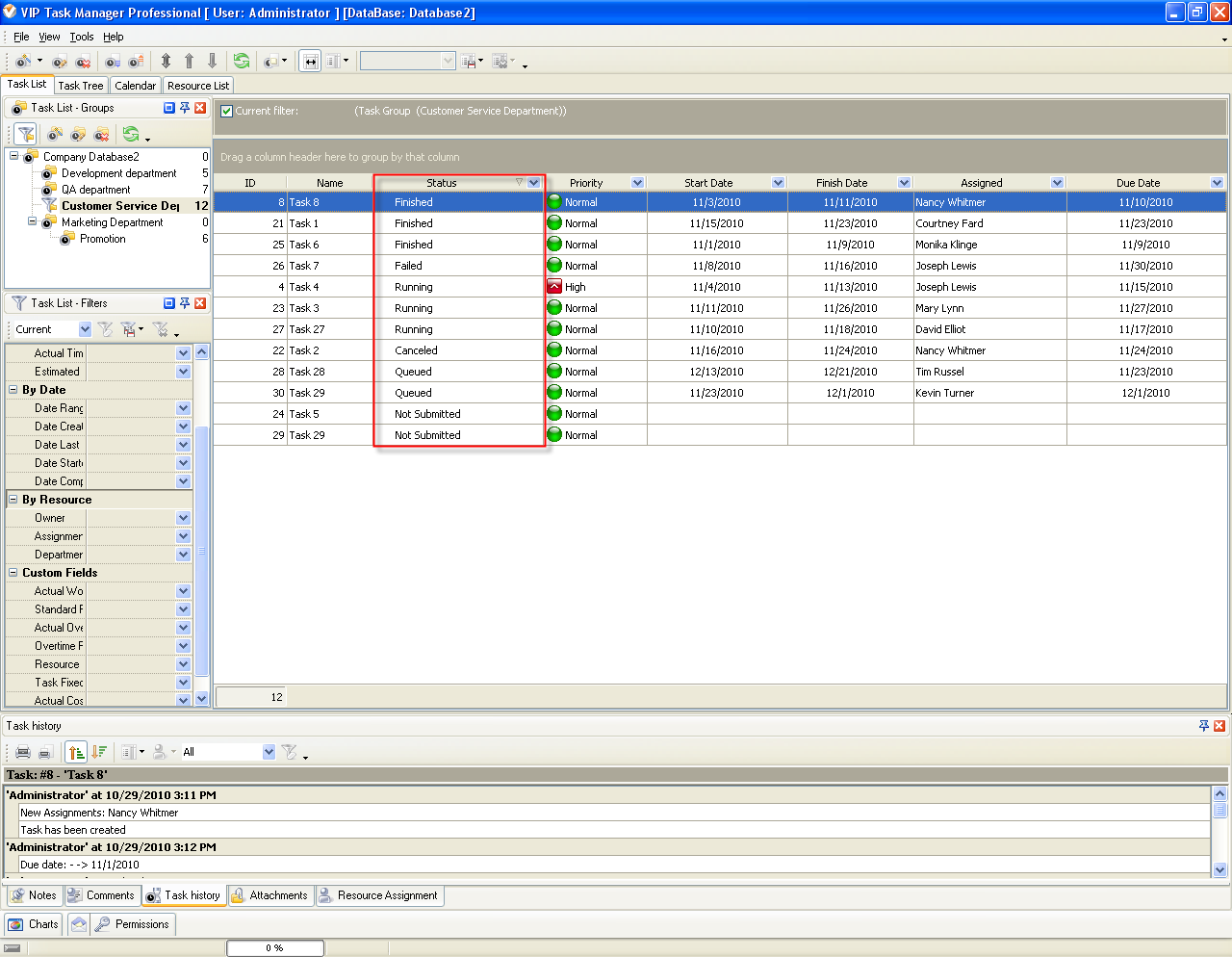Switch to the Resource Assignment tab
This screenshot has height=957, width=1232.
(379, 895)
